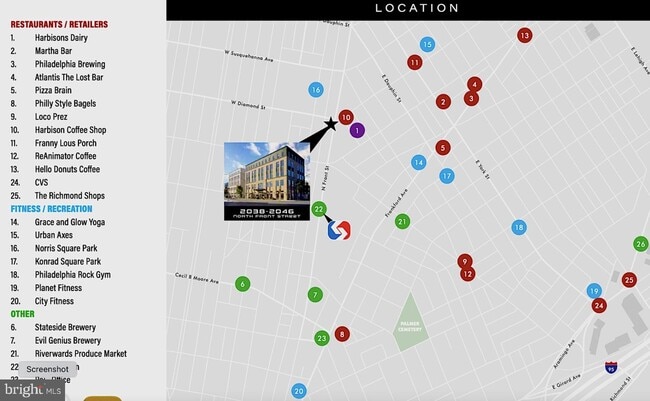Select red marker 13 on the map
650x401 pixels.
[524, 35]
